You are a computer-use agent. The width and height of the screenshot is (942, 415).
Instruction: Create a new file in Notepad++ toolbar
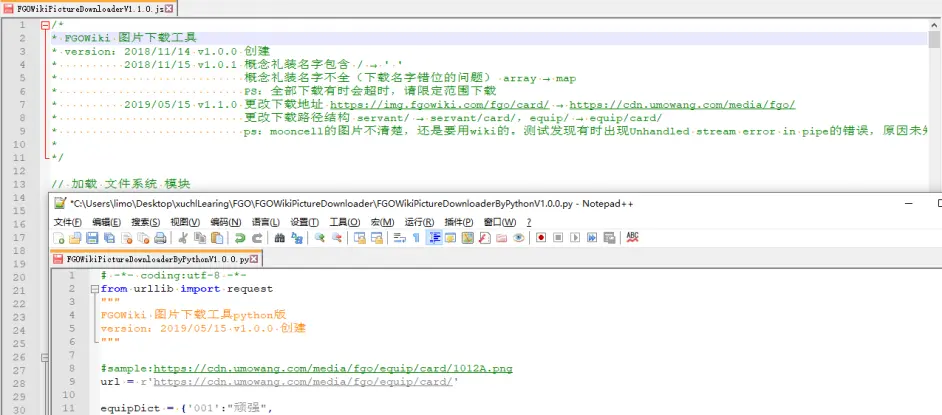(59, 238)
